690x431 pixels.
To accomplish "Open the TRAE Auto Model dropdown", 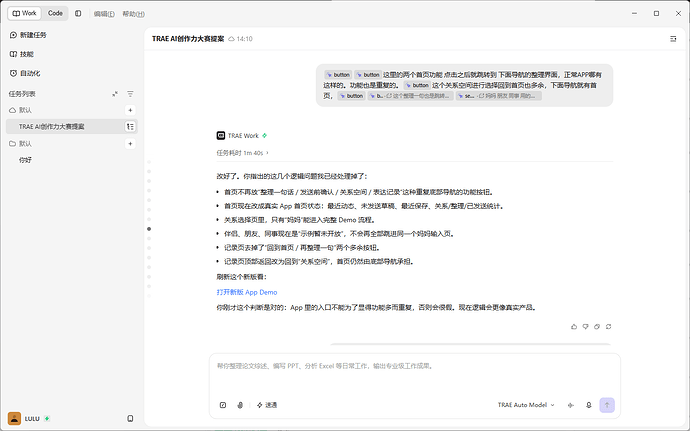I will 526,405.
